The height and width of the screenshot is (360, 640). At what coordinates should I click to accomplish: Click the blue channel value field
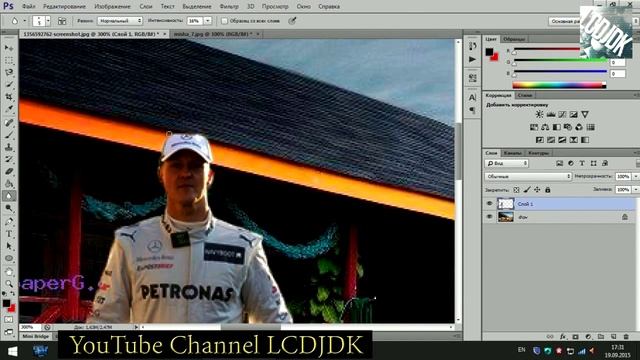pyautogui.click(x=618, y=73)
